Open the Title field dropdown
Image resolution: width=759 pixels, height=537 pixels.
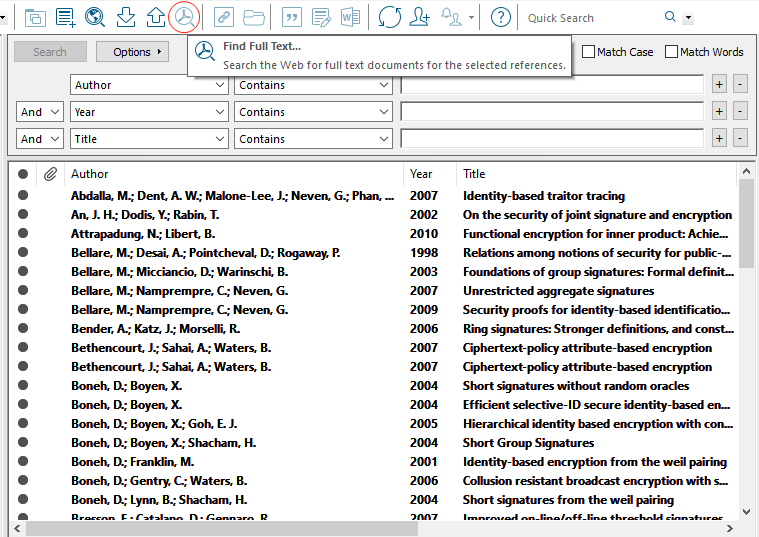click(149, 139)
